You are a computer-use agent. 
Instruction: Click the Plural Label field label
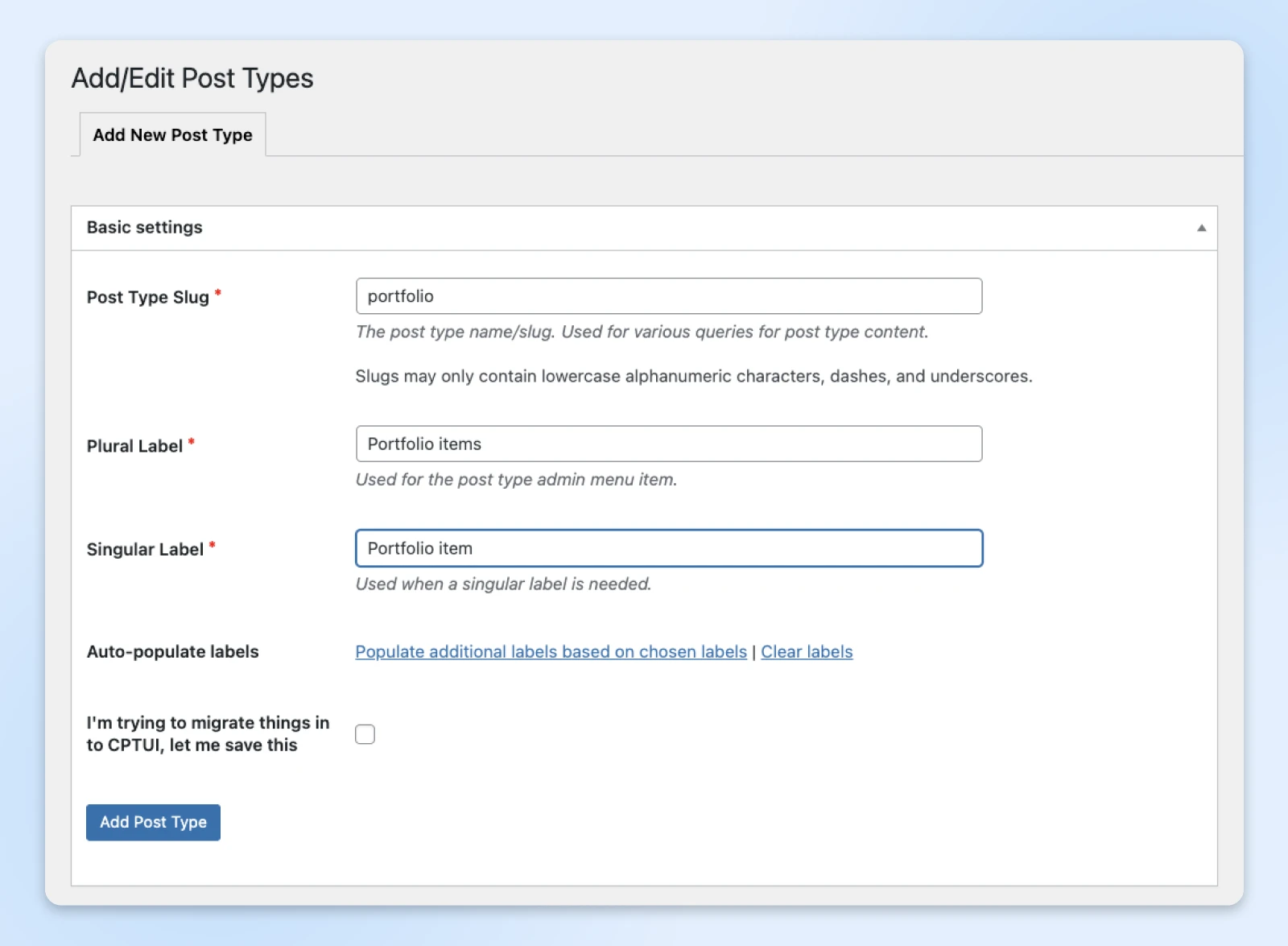(x=134, y=446)
